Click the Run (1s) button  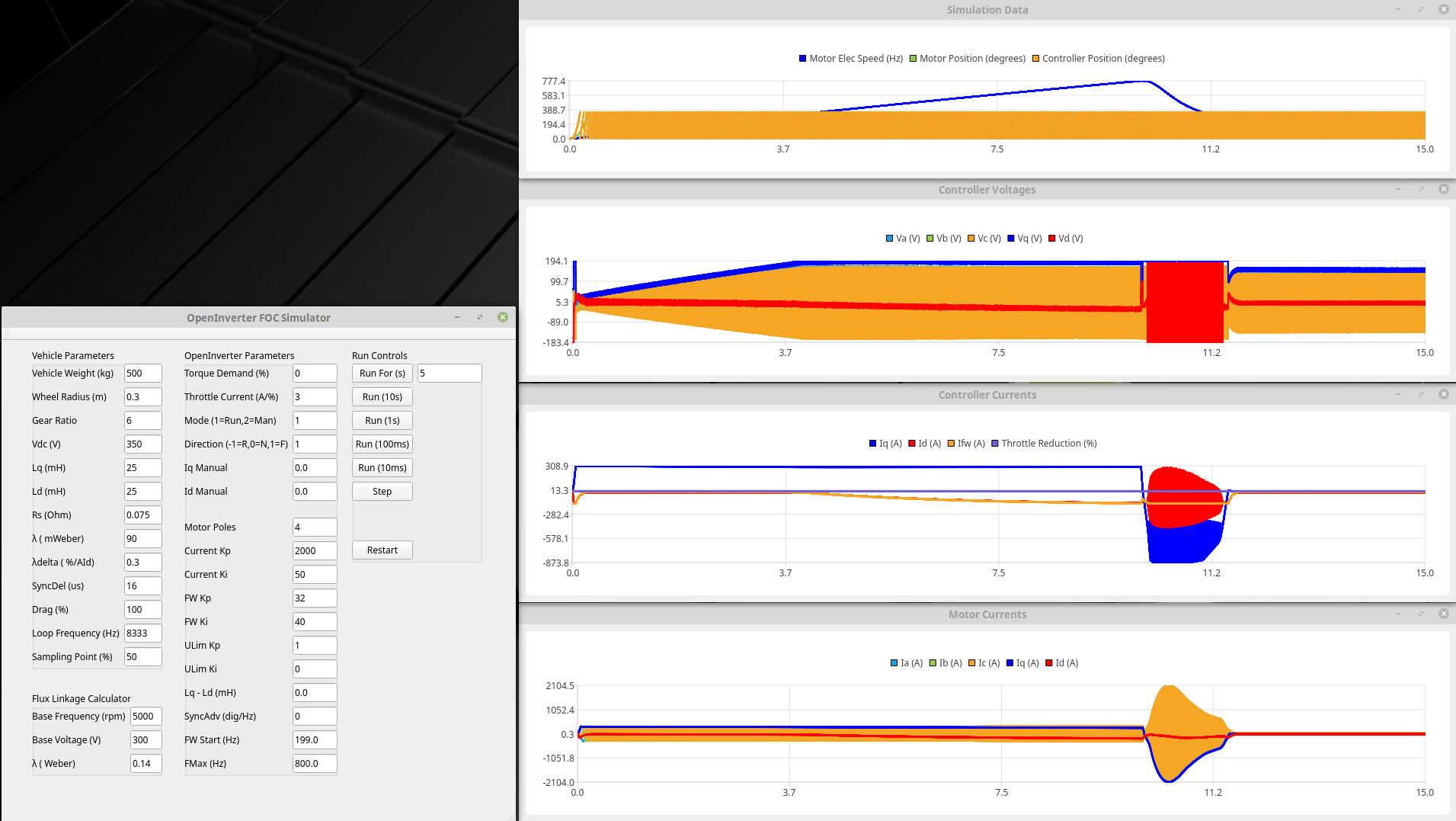click(x=382, y=421)
